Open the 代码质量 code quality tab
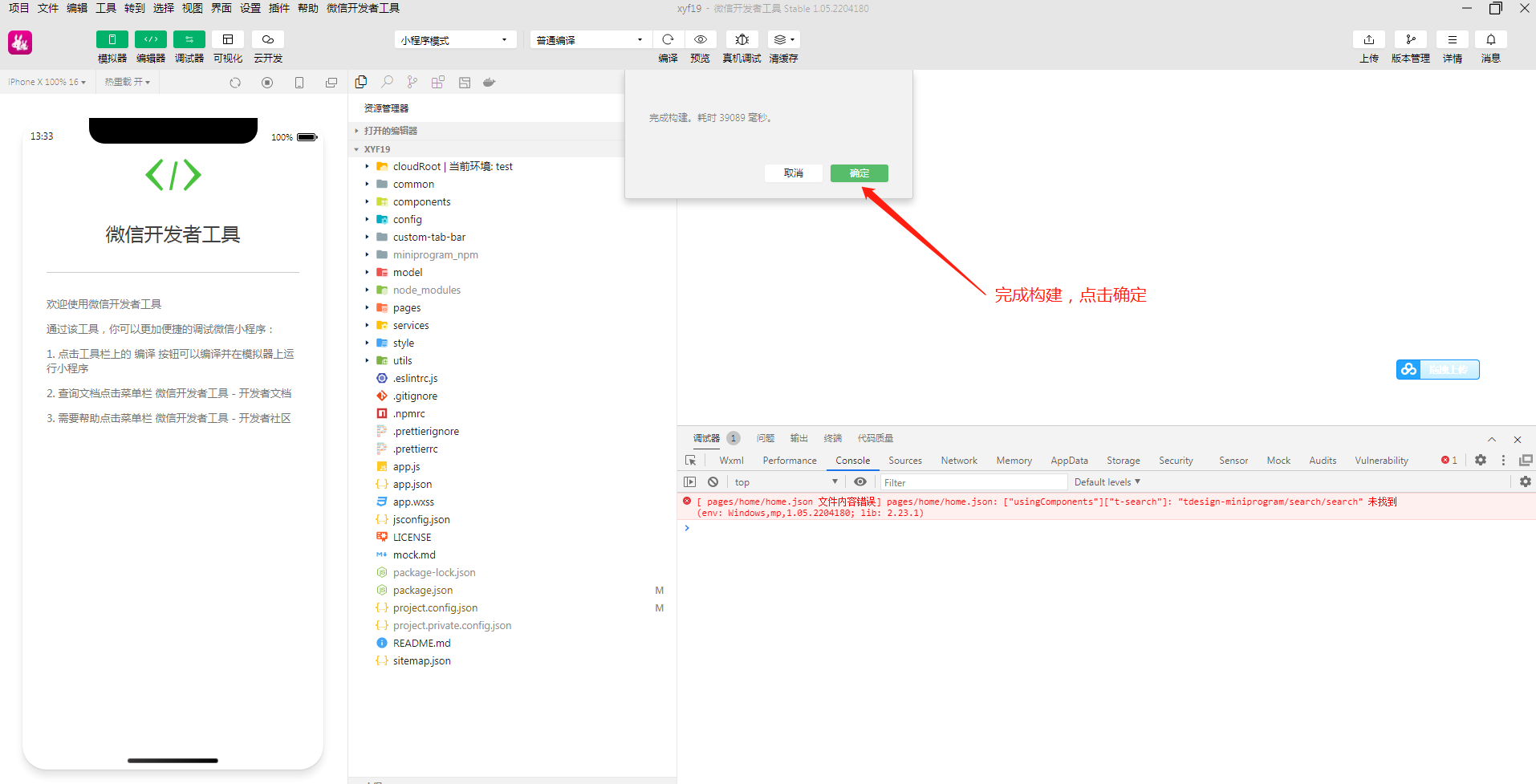1536x784 pixels. tap(876, 438)
